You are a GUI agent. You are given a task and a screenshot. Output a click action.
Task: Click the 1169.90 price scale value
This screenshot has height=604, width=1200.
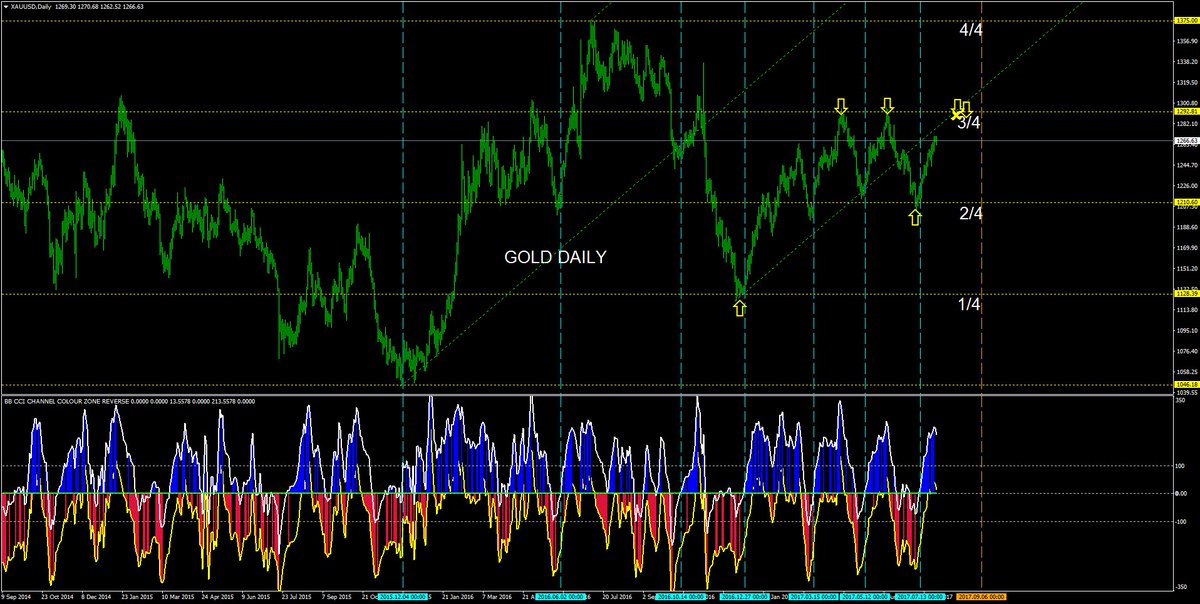pyautogui.click(x=1186, y=248)
